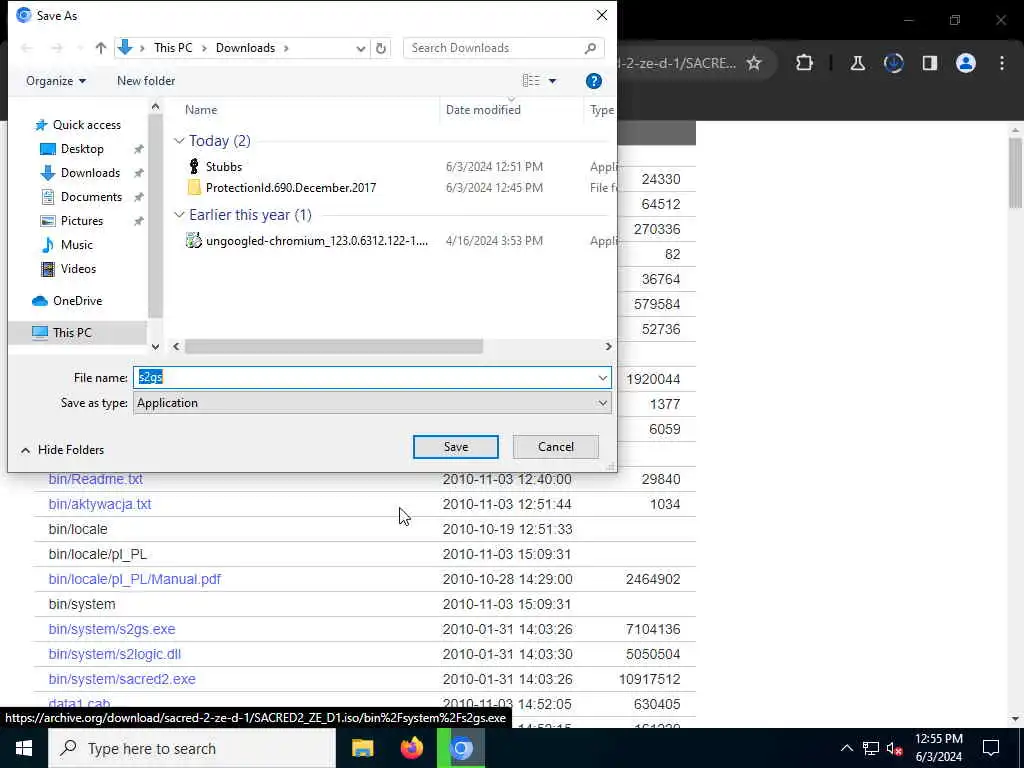Select Quick access in navigation pane

coord(87,125)
